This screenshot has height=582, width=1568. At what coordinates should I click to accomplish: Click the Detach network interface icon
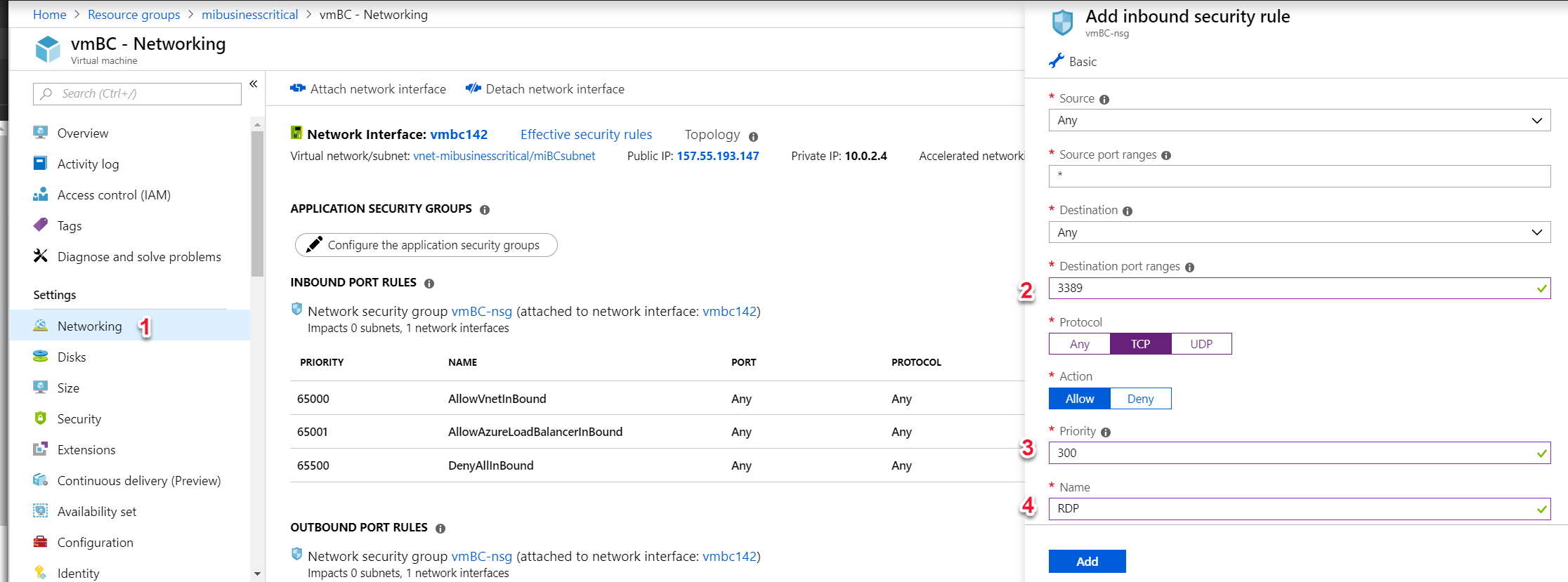click(x=473, y=88)
